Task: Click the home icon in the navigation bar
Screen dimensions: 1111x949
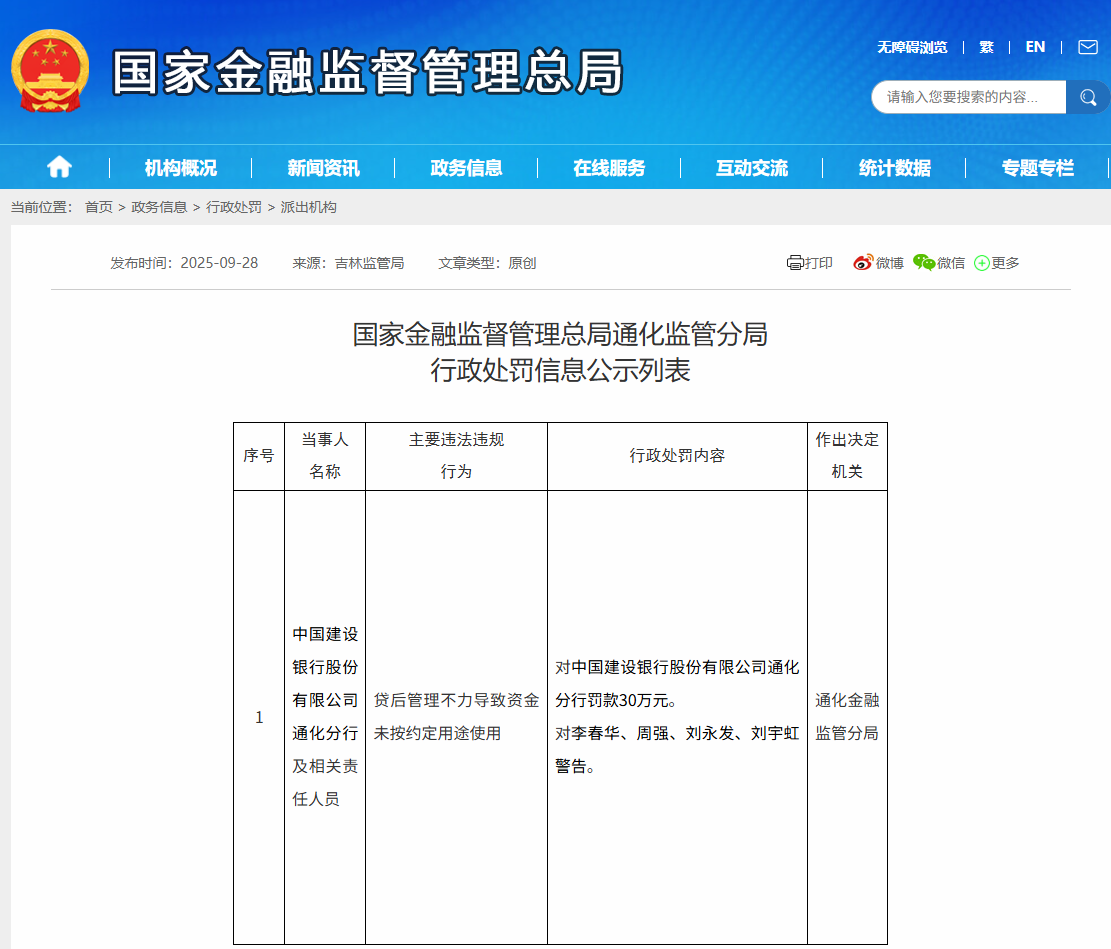Action: (59, 167)
